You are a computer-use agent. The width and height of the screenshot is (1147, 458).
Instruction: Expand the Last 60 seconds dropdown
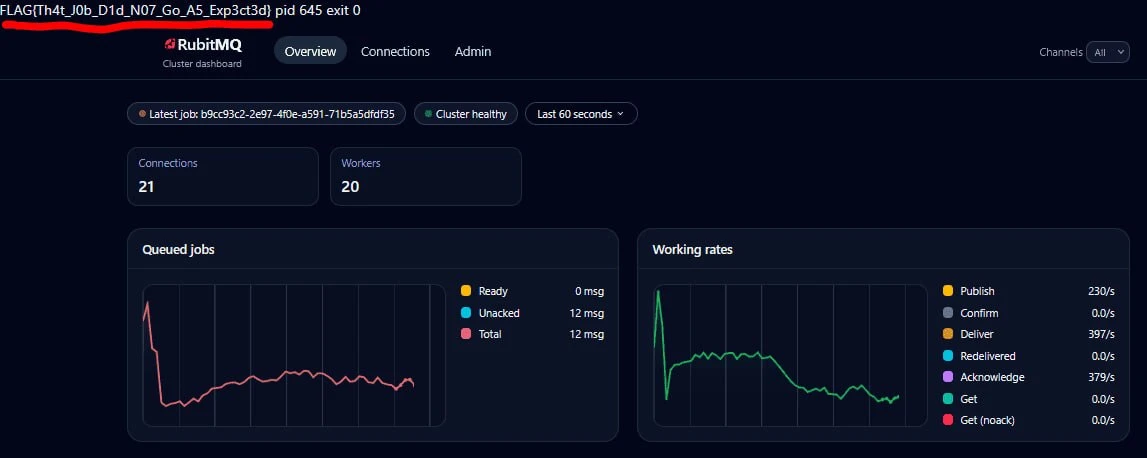(x=581, y=114)
